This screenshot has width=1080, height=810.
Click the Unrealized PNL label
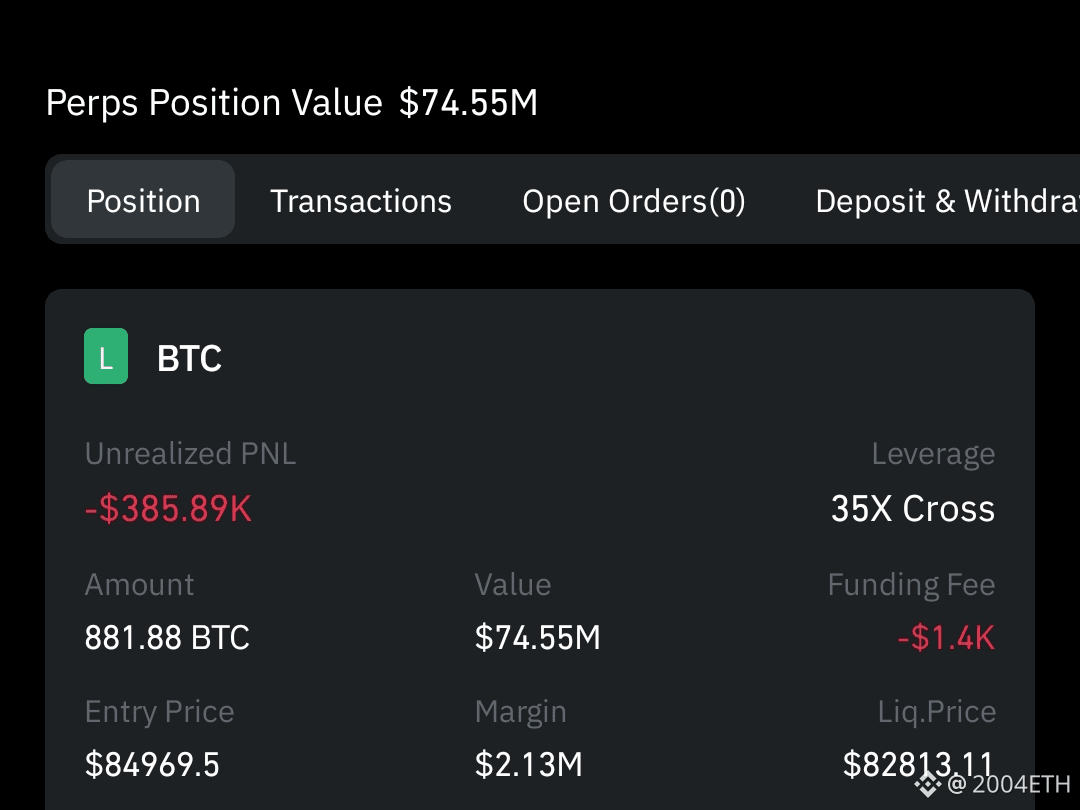[x=189, y=453]
